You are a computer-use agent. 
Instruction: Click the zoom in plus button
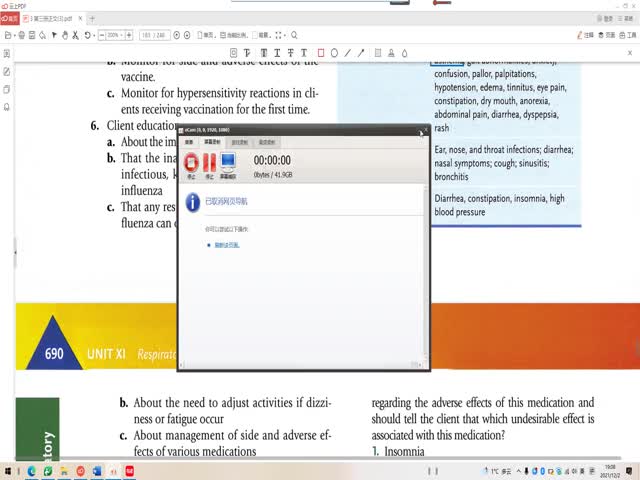pyautogui.click(x=129, y=35)
